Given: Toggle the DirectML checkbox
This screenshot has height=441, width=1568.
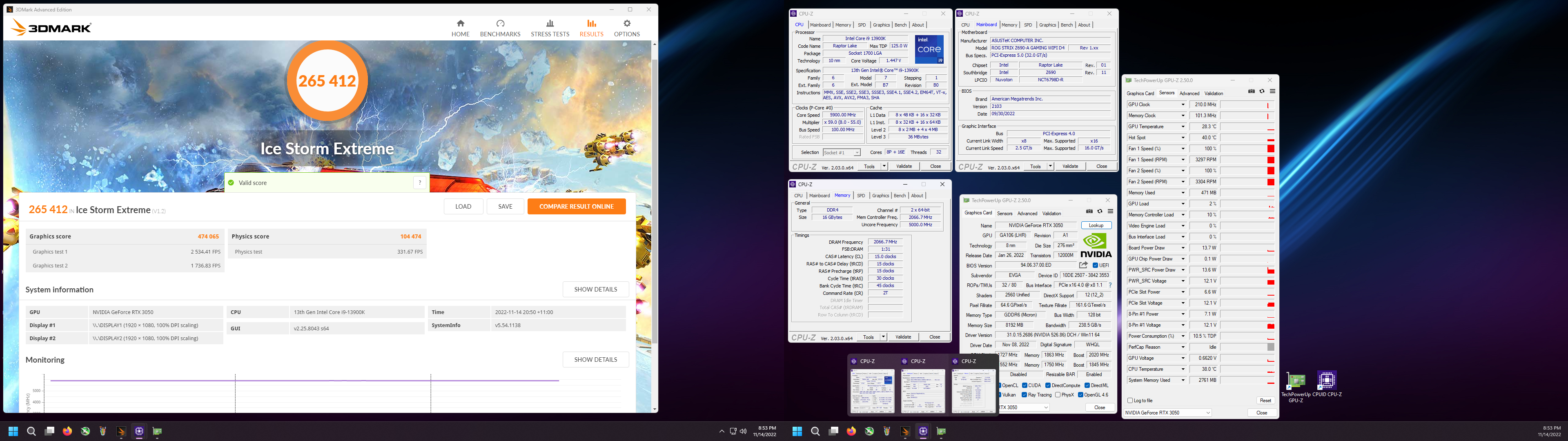Looking at the screenshot, I should [x=1087, y=385].
